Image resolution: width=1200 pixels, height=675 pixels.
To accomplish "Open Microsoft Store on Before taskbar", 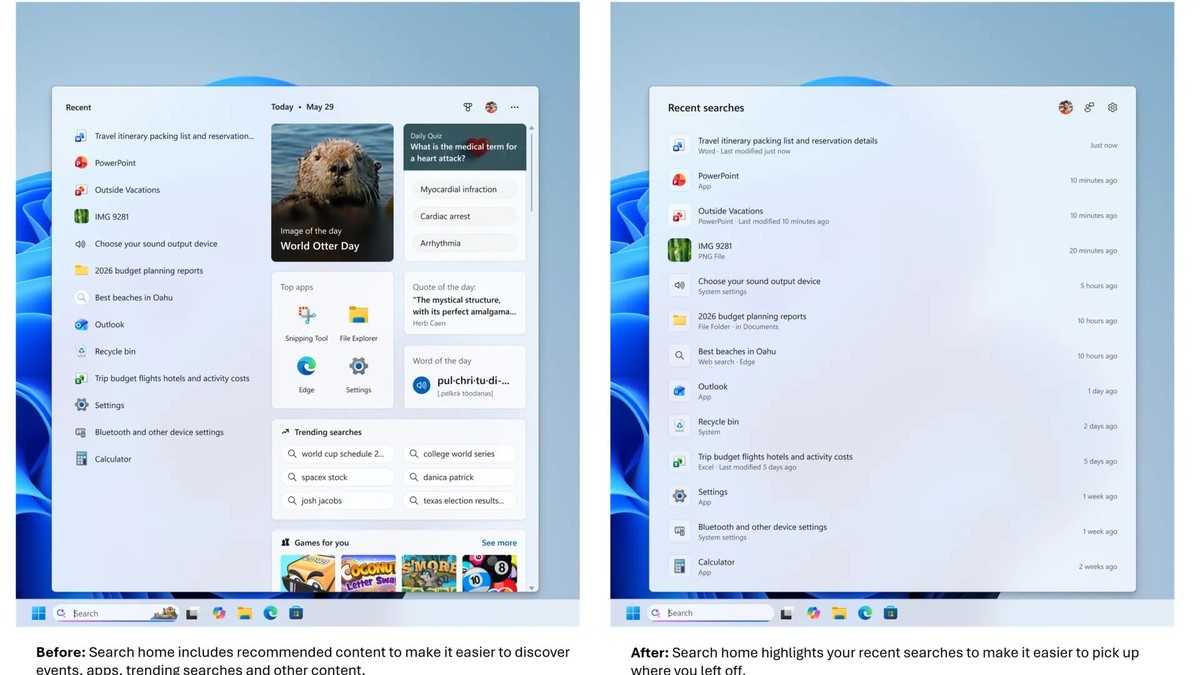I will point(296,613).
